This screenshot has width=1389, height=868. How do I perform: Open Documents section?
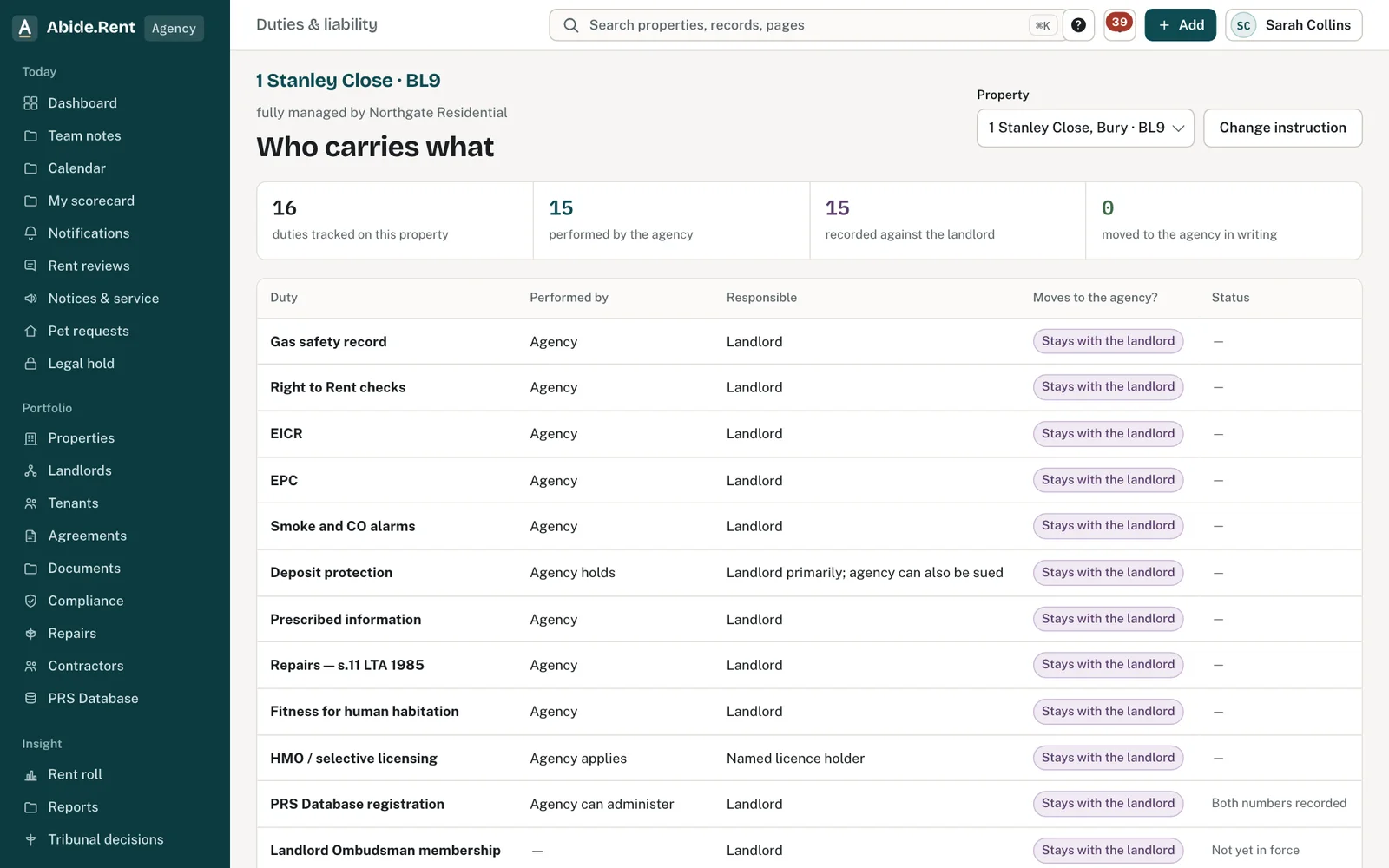84,569
